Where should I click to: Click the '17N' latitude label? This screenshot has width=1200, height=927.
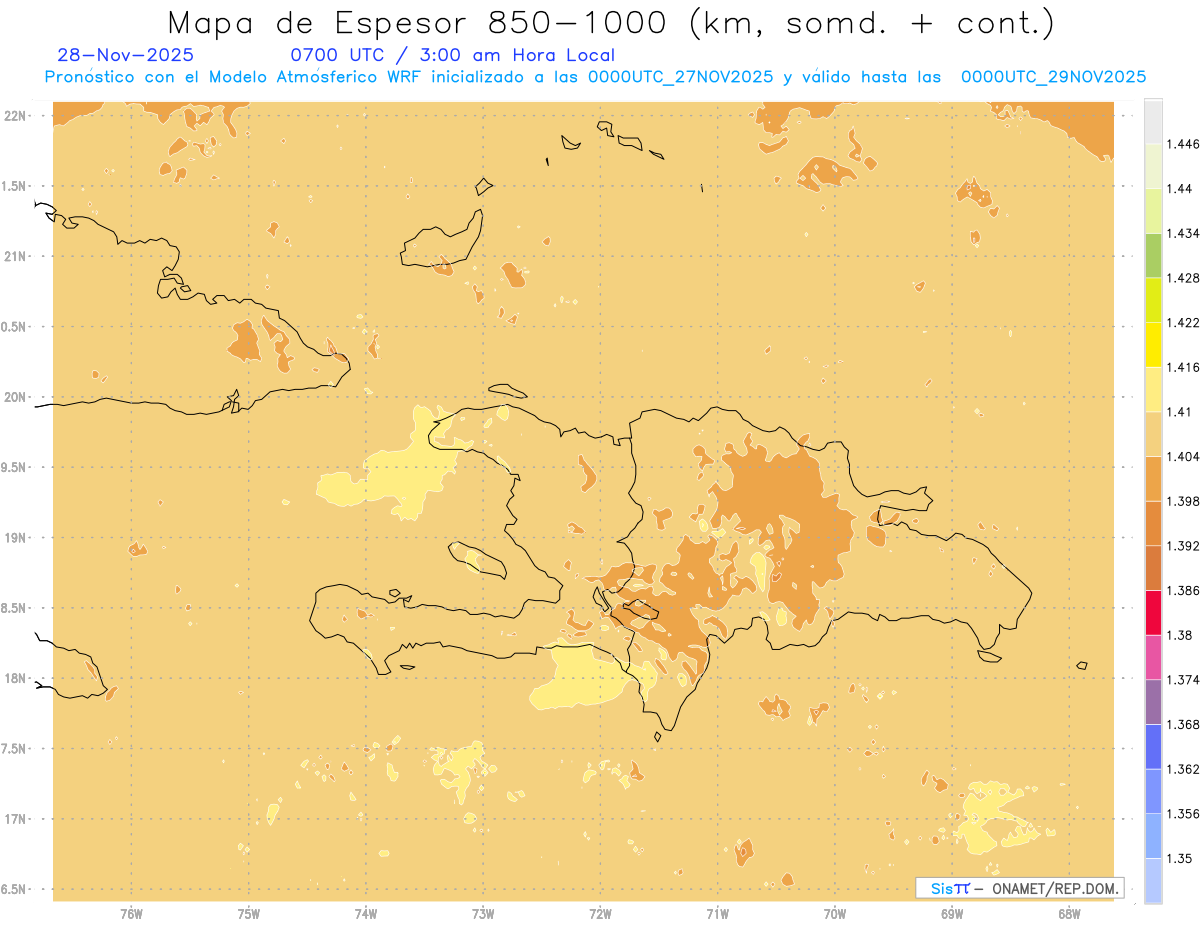point(14,819)
